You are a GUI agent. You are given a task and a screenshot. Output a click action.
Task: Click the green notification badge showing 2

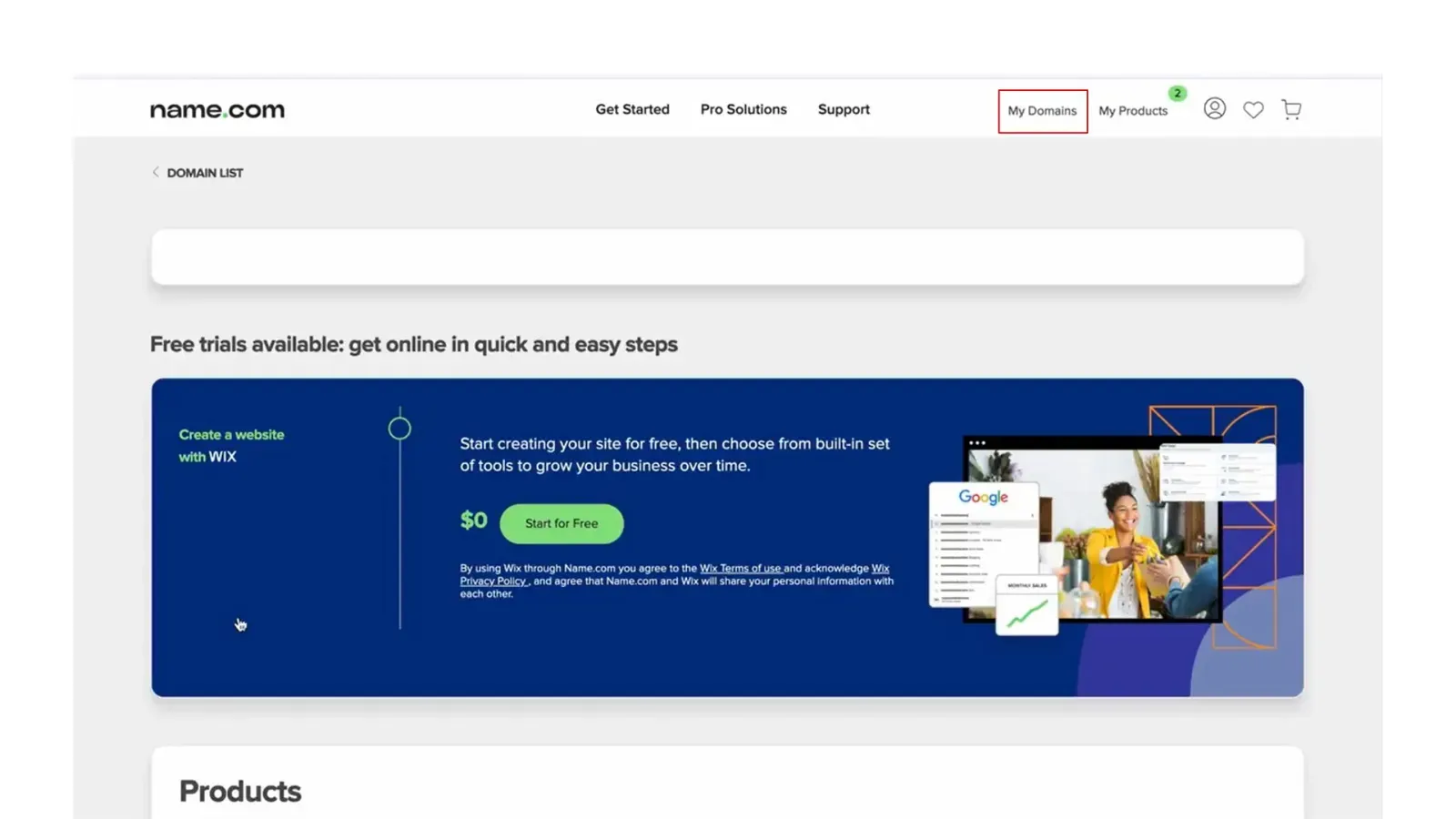(1177, 93)
